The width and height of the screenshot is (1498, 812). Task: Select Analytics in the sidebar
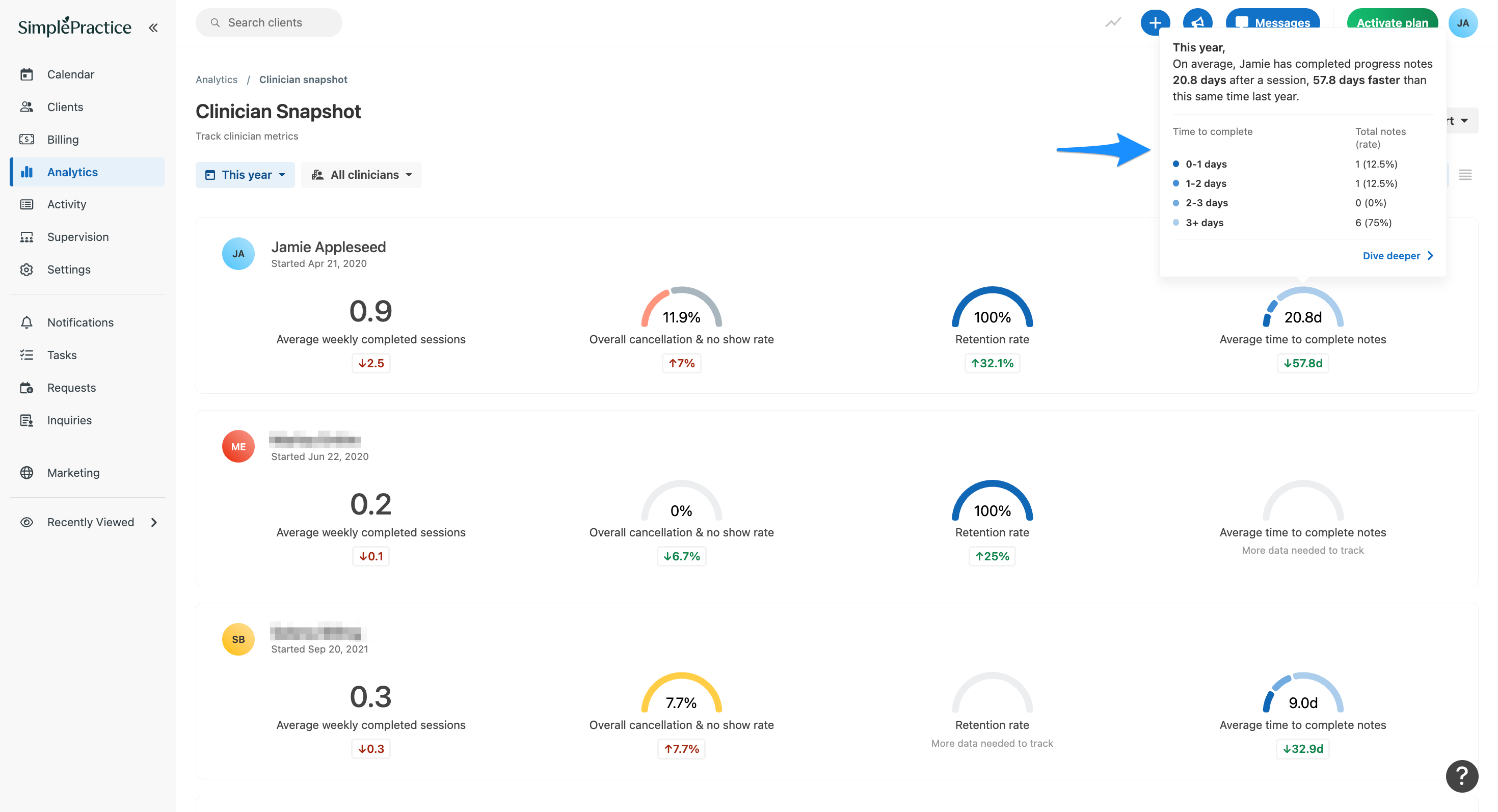tap(87, 172)
